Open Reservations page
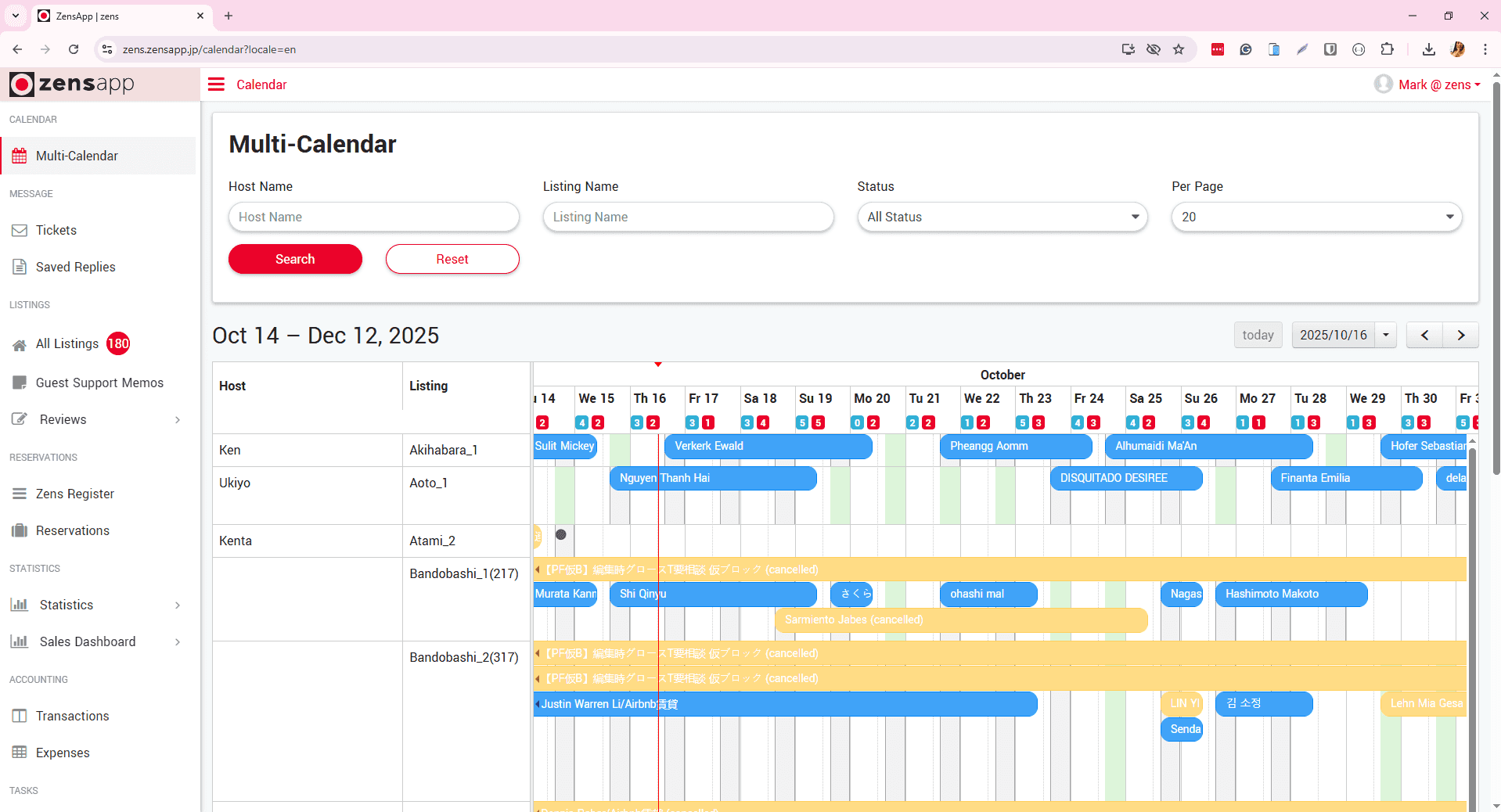1501x812 pixels. click(x=73, y=530)
